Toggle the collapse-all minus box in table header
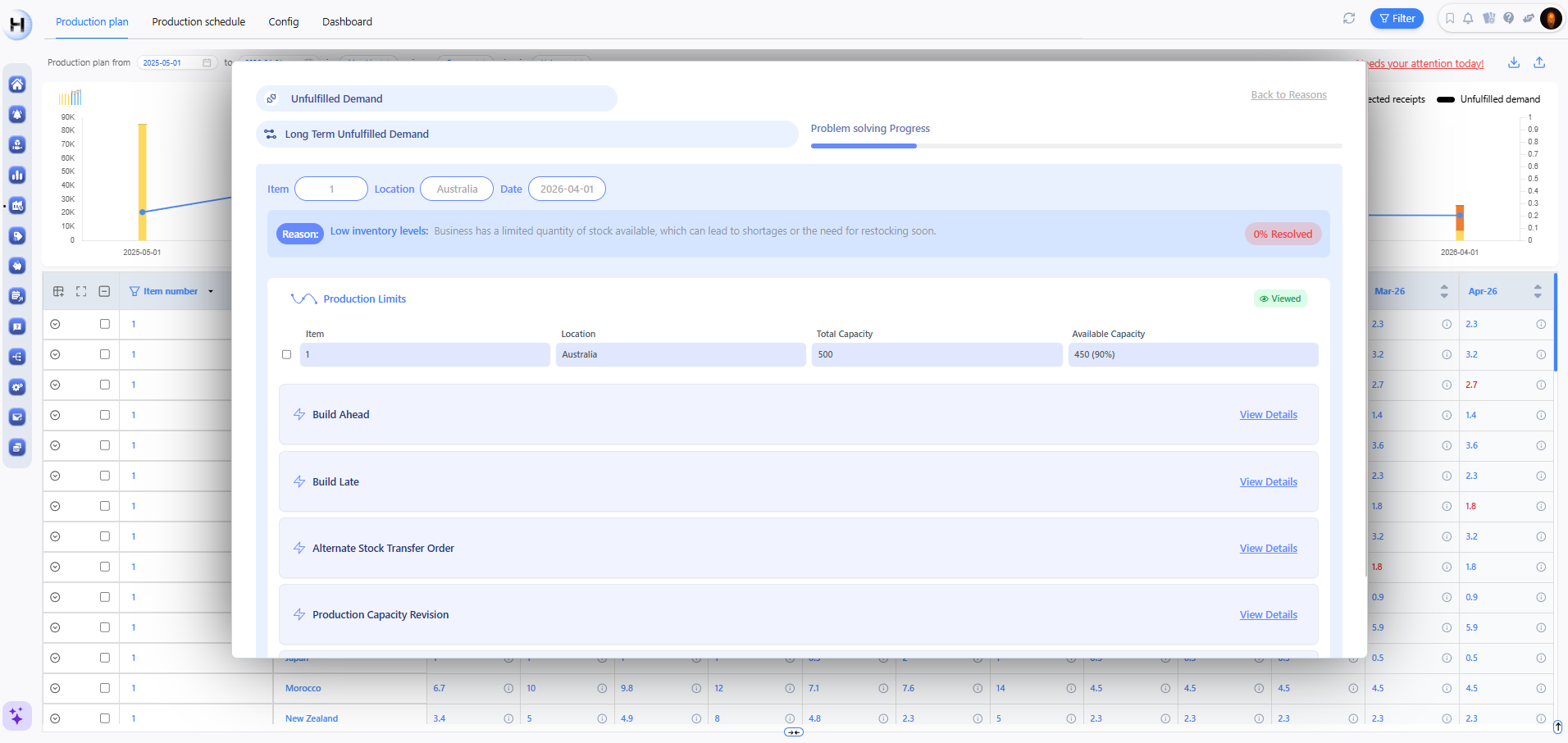The height and width of the screenshot is (743, 1568). coord(104,291)
